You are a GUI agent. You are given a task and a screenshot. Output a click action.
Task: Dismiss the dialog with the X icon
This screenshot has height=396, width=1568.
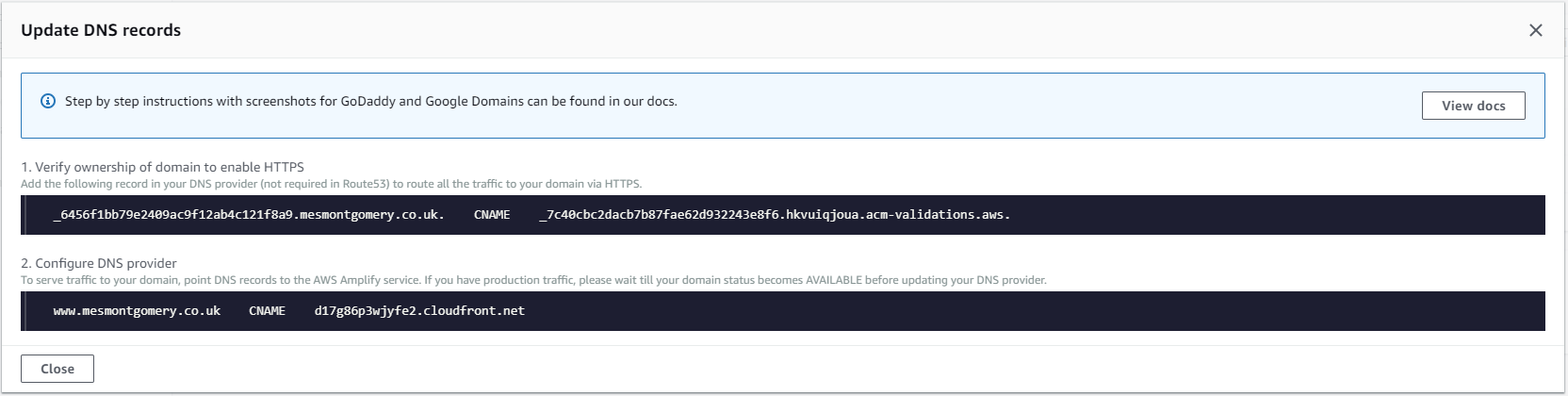[x=1535, y=30]
